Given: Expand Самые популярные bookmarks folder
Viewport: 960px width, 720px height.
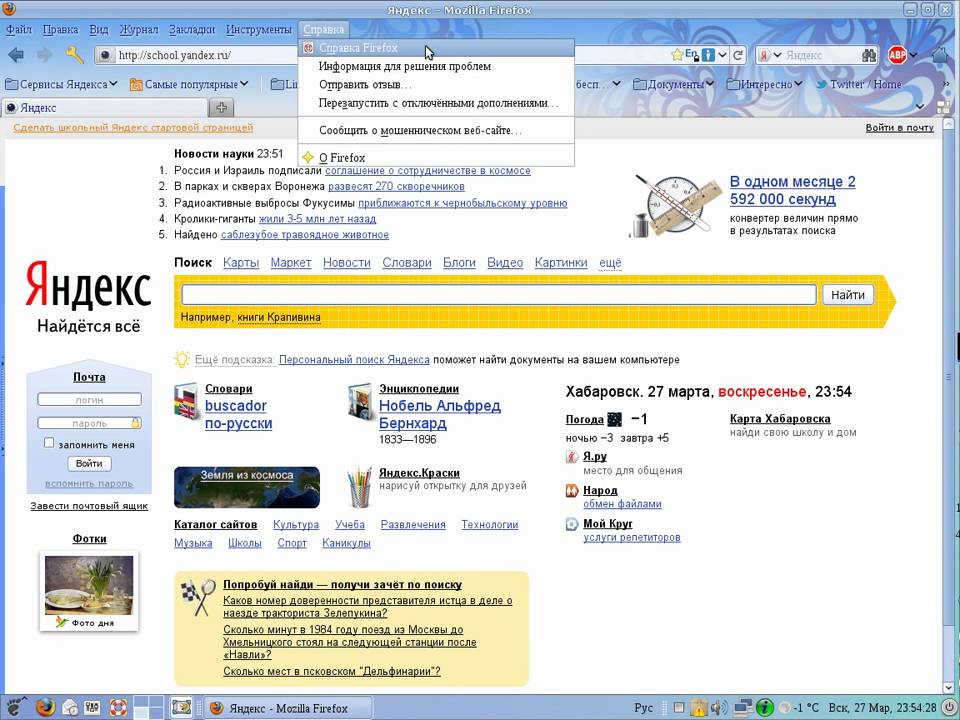Looking at the screenshot, I should (189, 84).
